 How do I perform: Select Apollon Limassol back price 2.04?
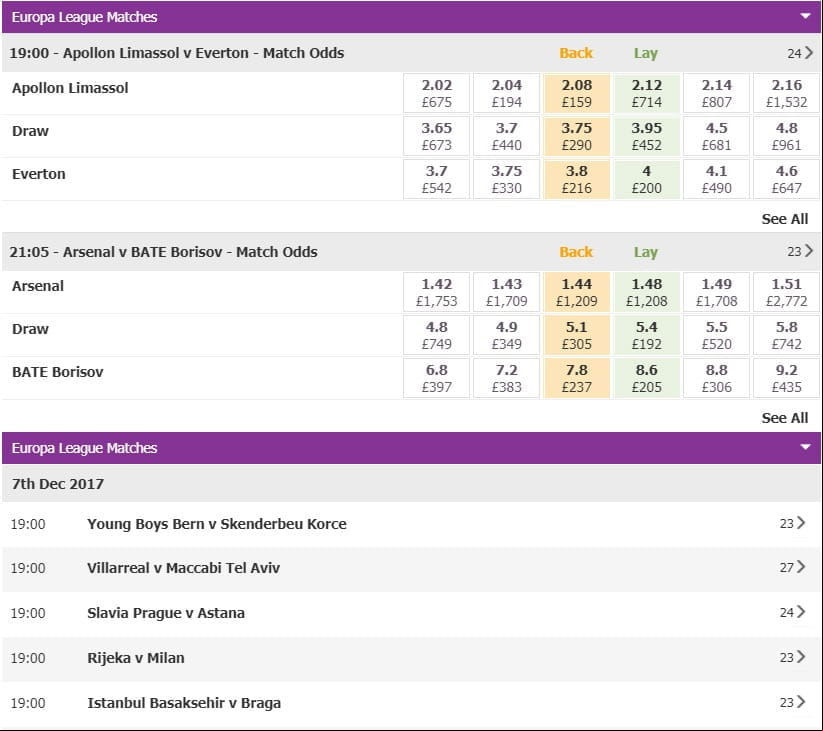point(507,93)
